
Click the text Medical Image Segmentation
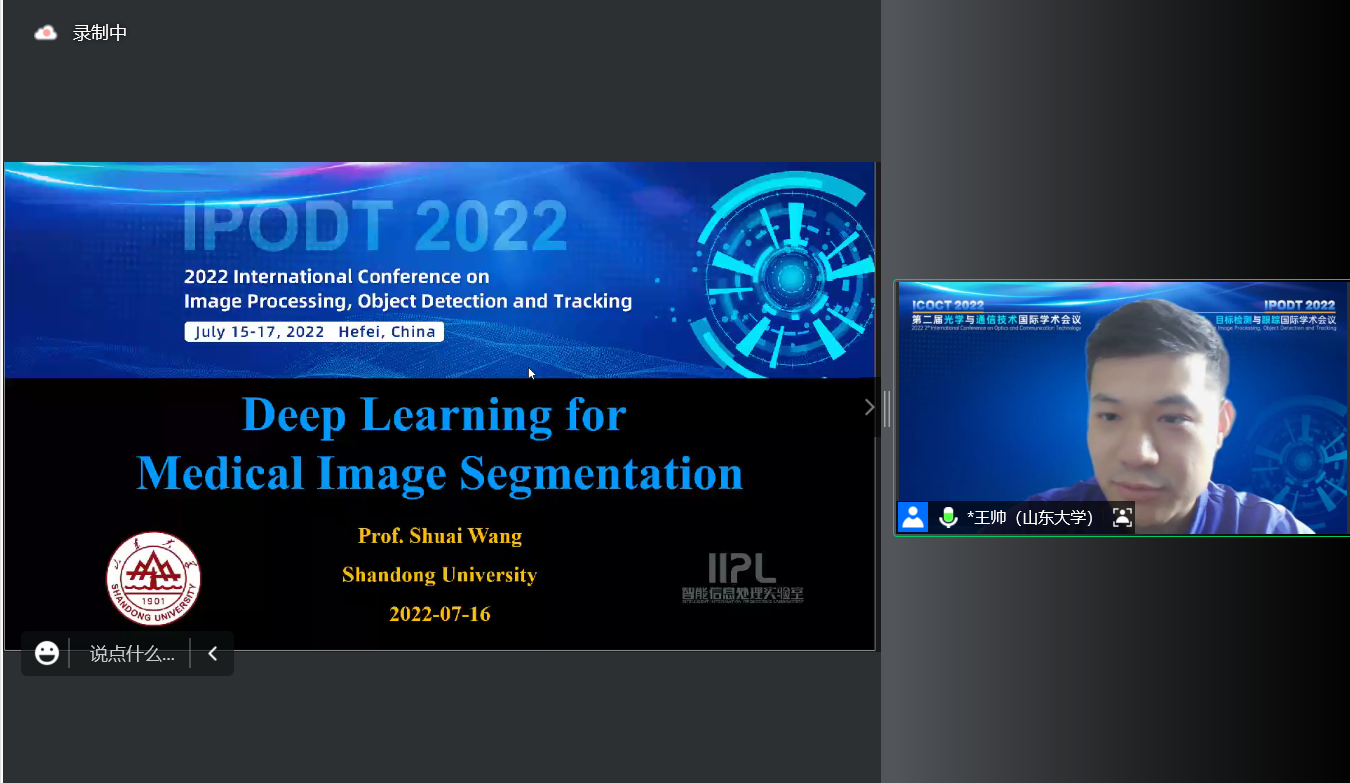point(440,472)
